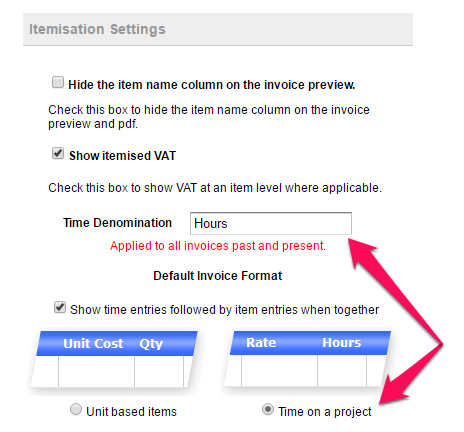
Task: Click the 'Show time entries followed by item entries' label
Action: [224, 310]
